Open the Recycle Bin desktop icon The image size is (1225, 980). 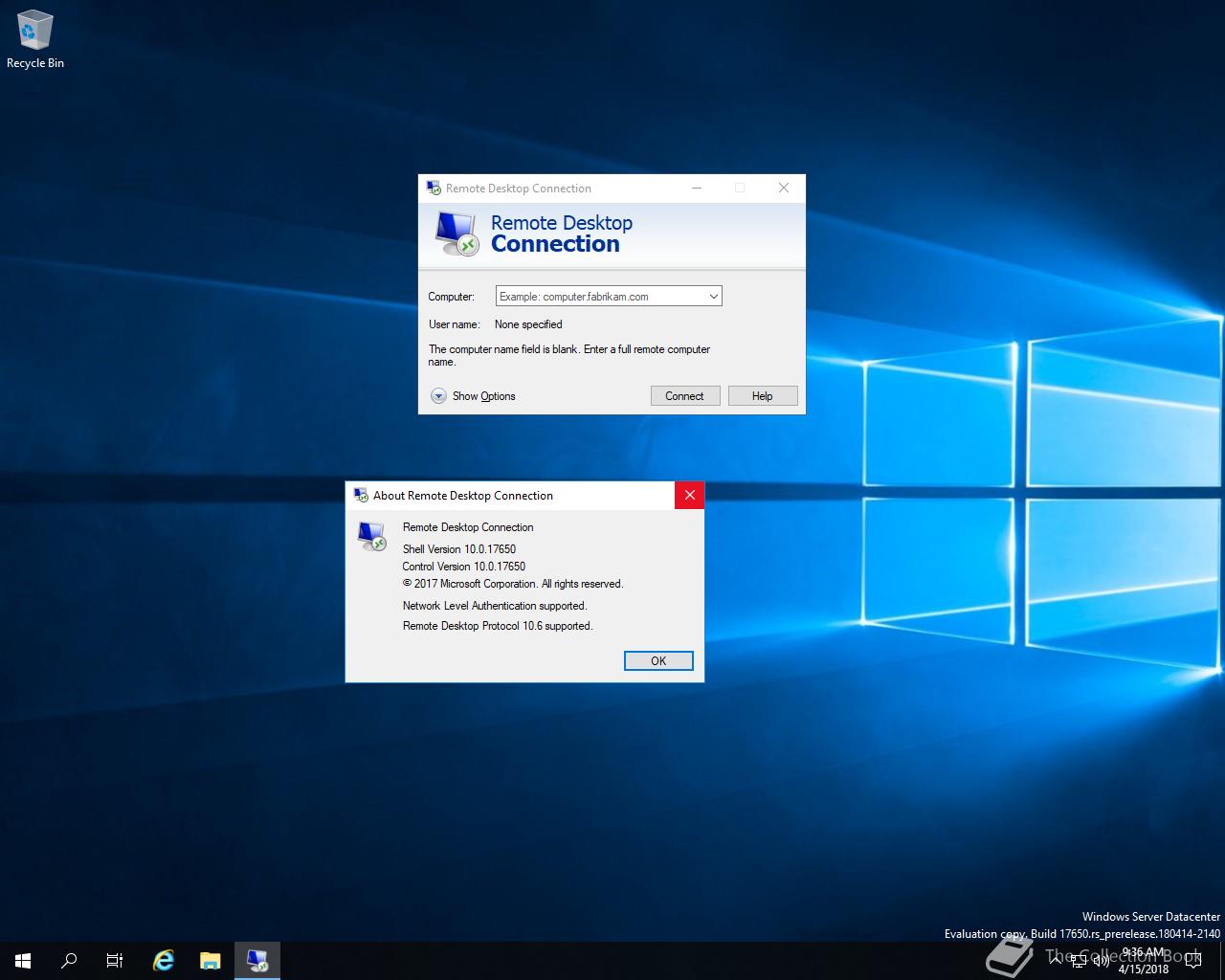coord(35,38)
